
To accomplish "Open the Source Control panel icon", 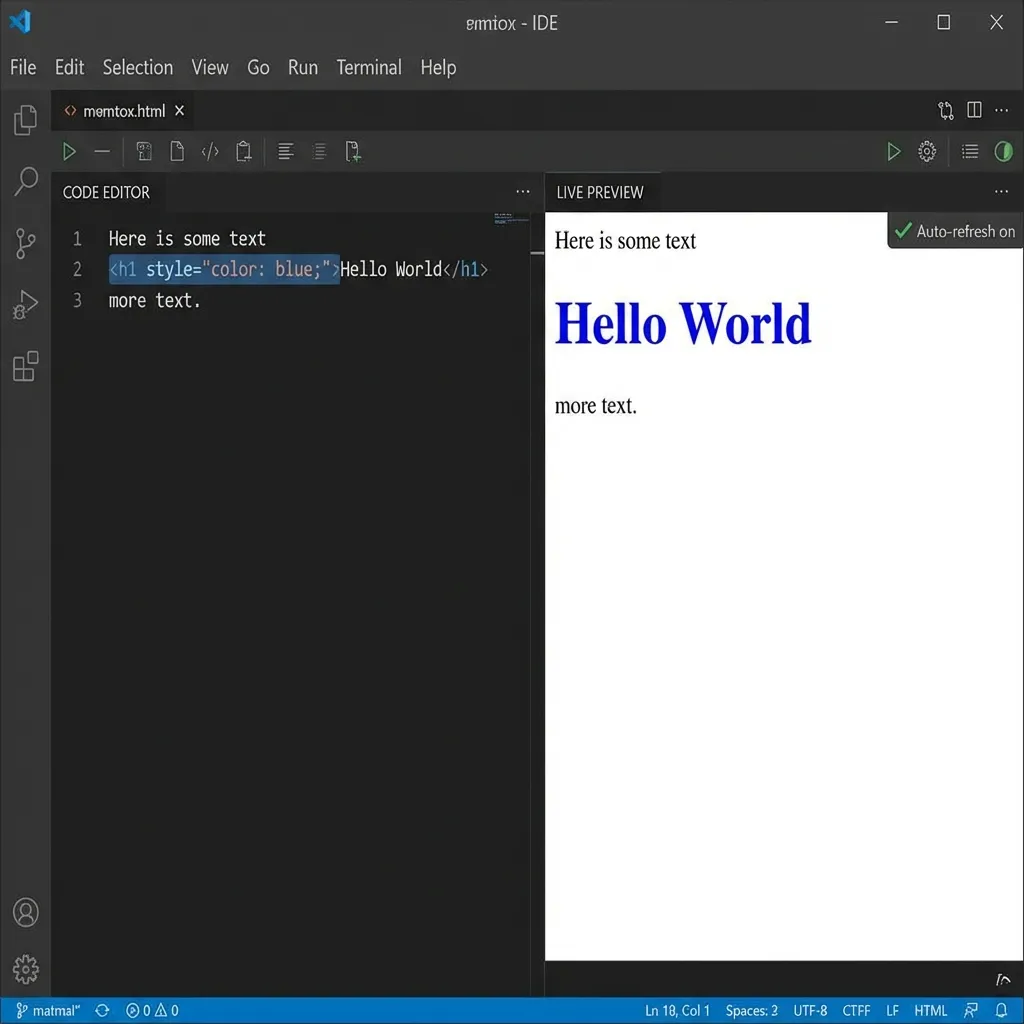I will coord(25,242).
